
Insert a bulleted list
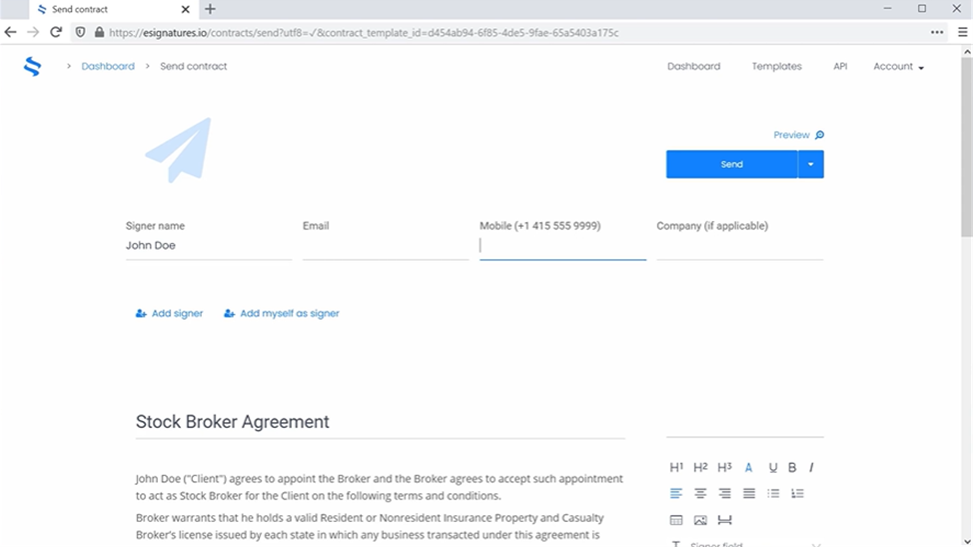[x=773, y=494]
